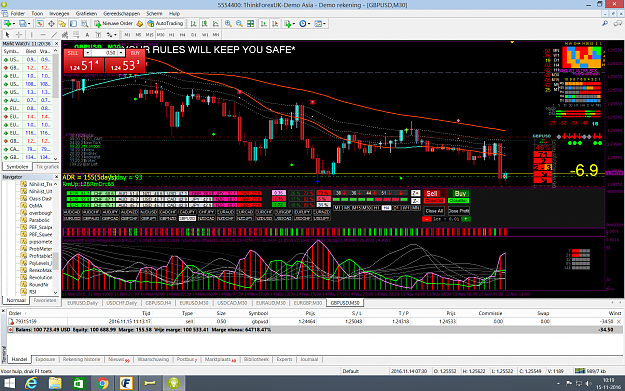The image size is (625, 391).
Task: Zoom in on the chart
Action: (228, 24)
